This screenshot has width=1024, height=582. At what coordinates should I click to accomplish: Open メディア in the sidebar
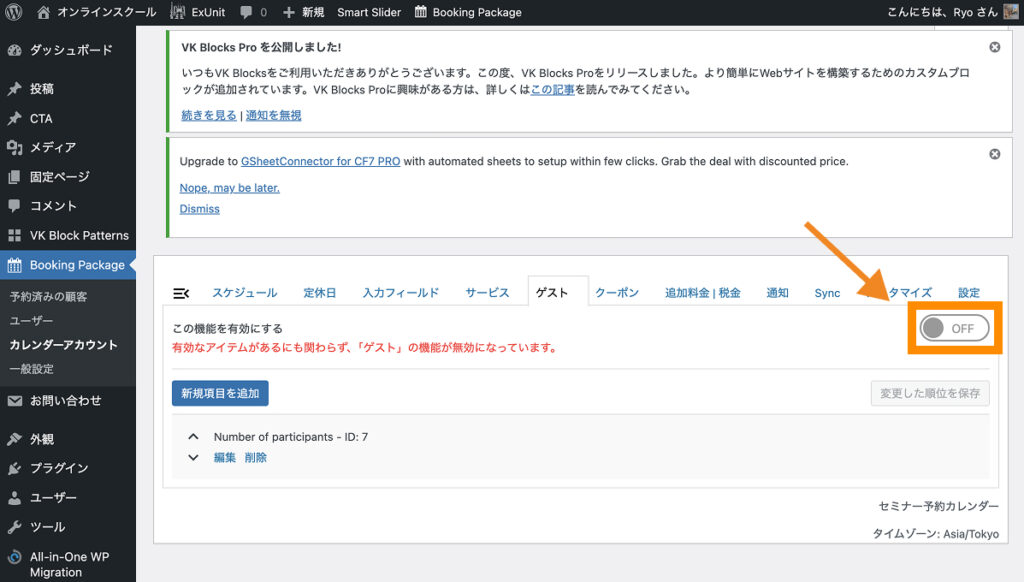tap(52, 147)
